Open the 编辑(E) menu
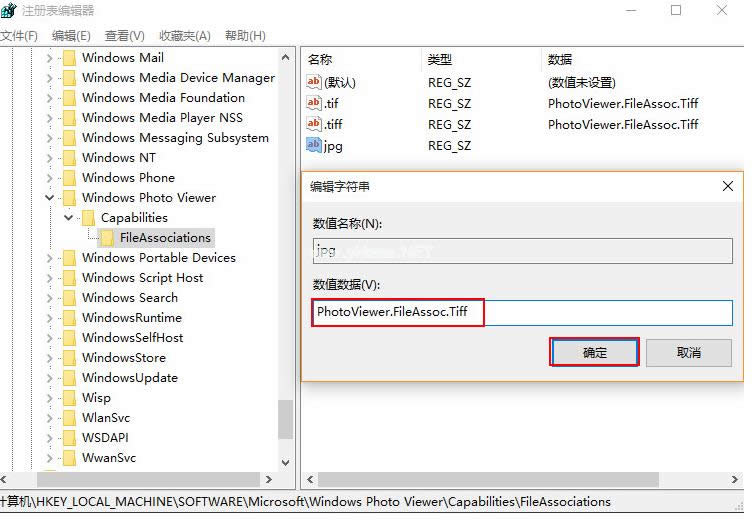This screenshot has height=522, width=752. pos(70,36)
